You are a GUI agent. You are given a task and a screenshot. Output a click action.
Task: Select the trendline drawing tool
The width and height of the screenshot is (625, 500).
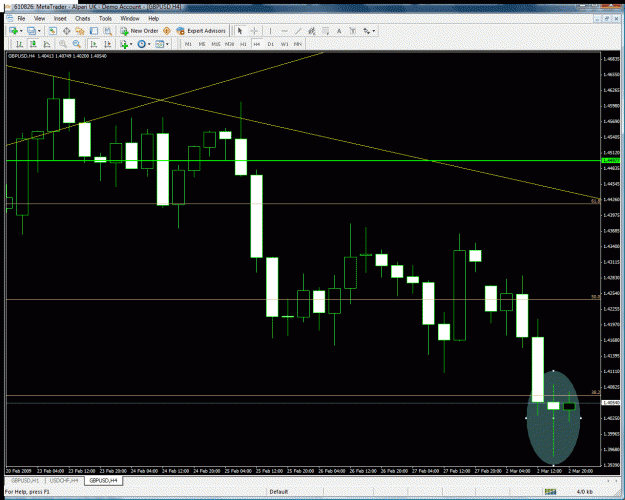(298, 31)
